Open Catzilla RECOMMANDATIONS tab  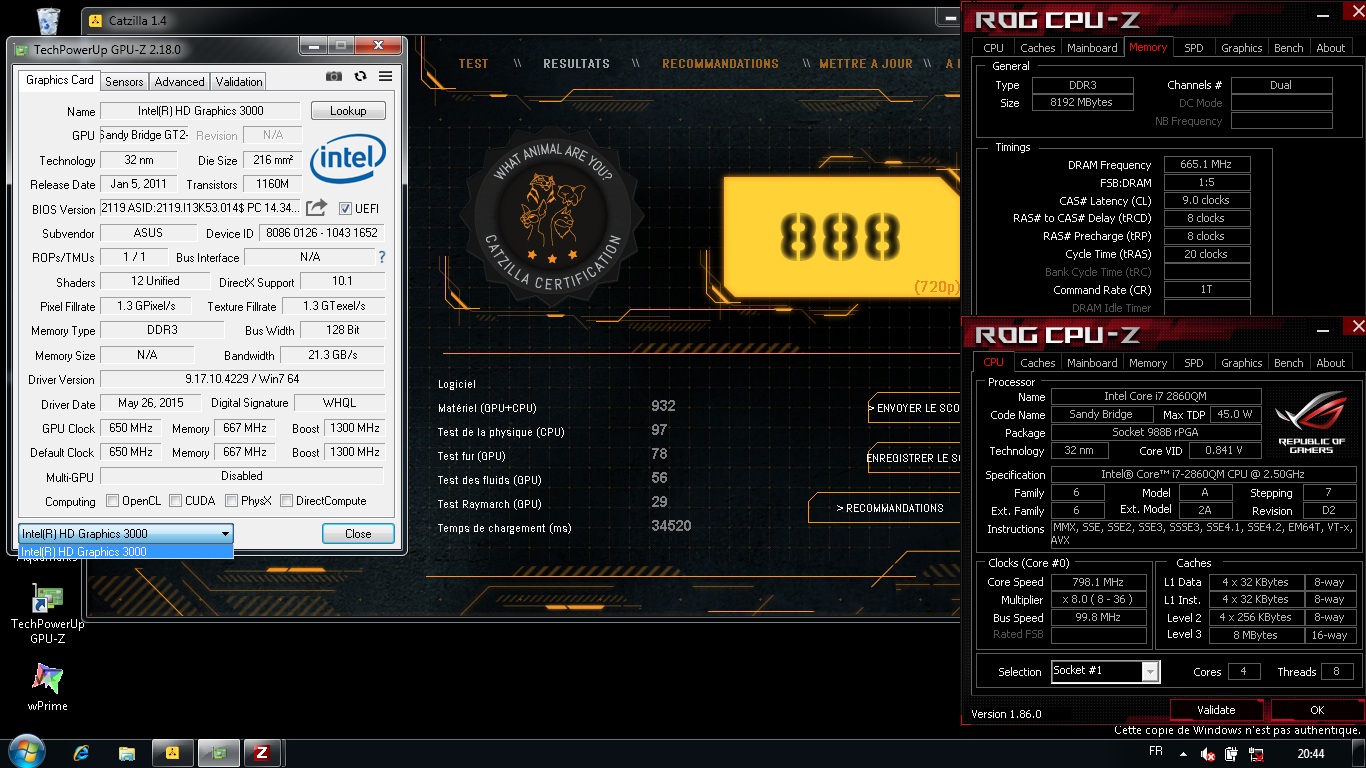point(720,63)
